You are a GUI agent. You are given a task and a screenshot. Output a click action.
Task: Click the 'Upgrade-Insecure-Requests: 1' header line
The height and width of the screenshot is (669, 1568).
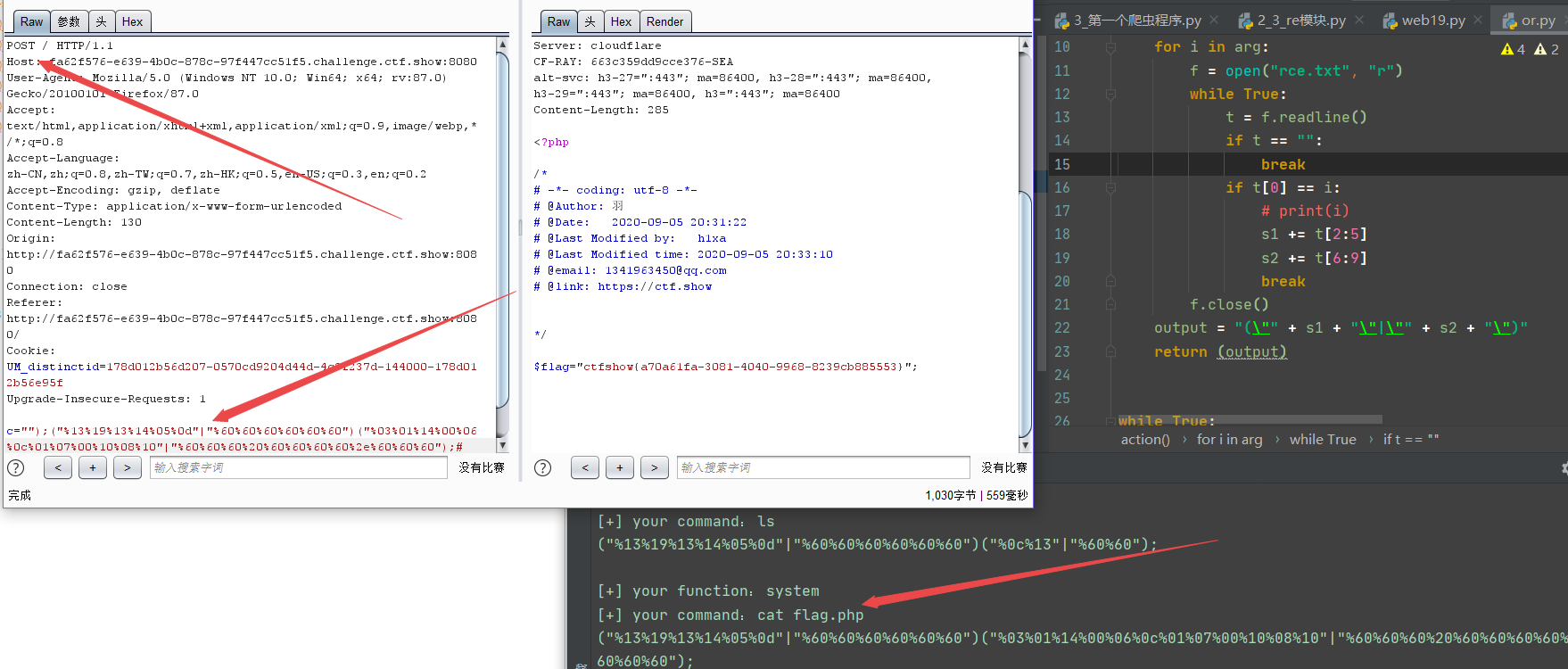106,399
